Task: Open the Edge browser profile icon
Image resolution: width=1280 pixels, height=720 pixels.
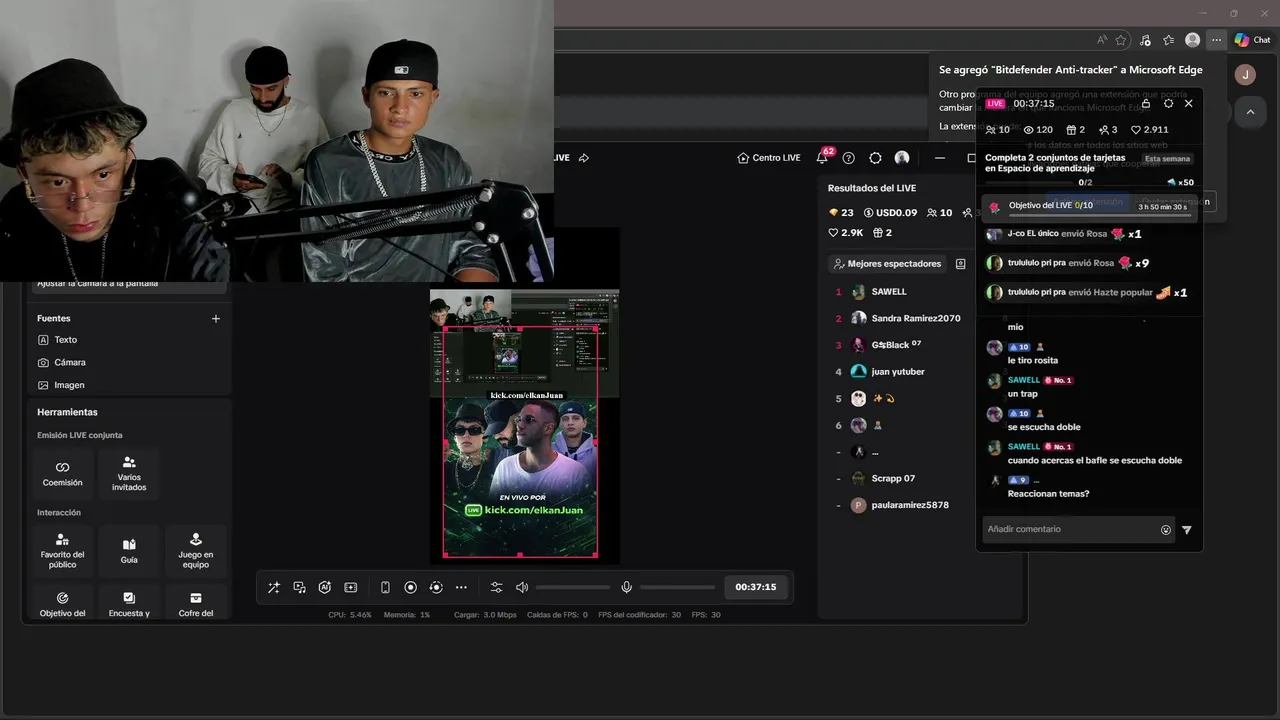Action: [1192, 40]
